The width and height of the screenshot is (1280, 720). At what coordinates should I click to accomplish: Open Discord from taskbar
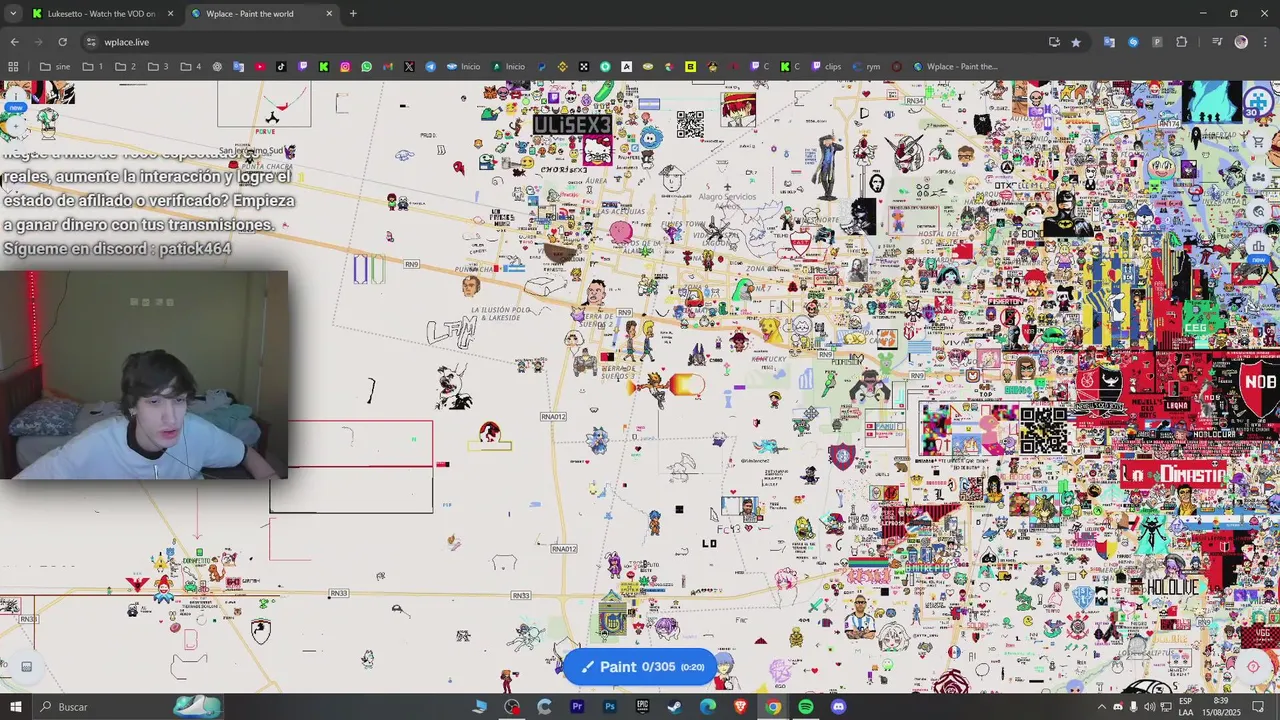pos(838,707)
